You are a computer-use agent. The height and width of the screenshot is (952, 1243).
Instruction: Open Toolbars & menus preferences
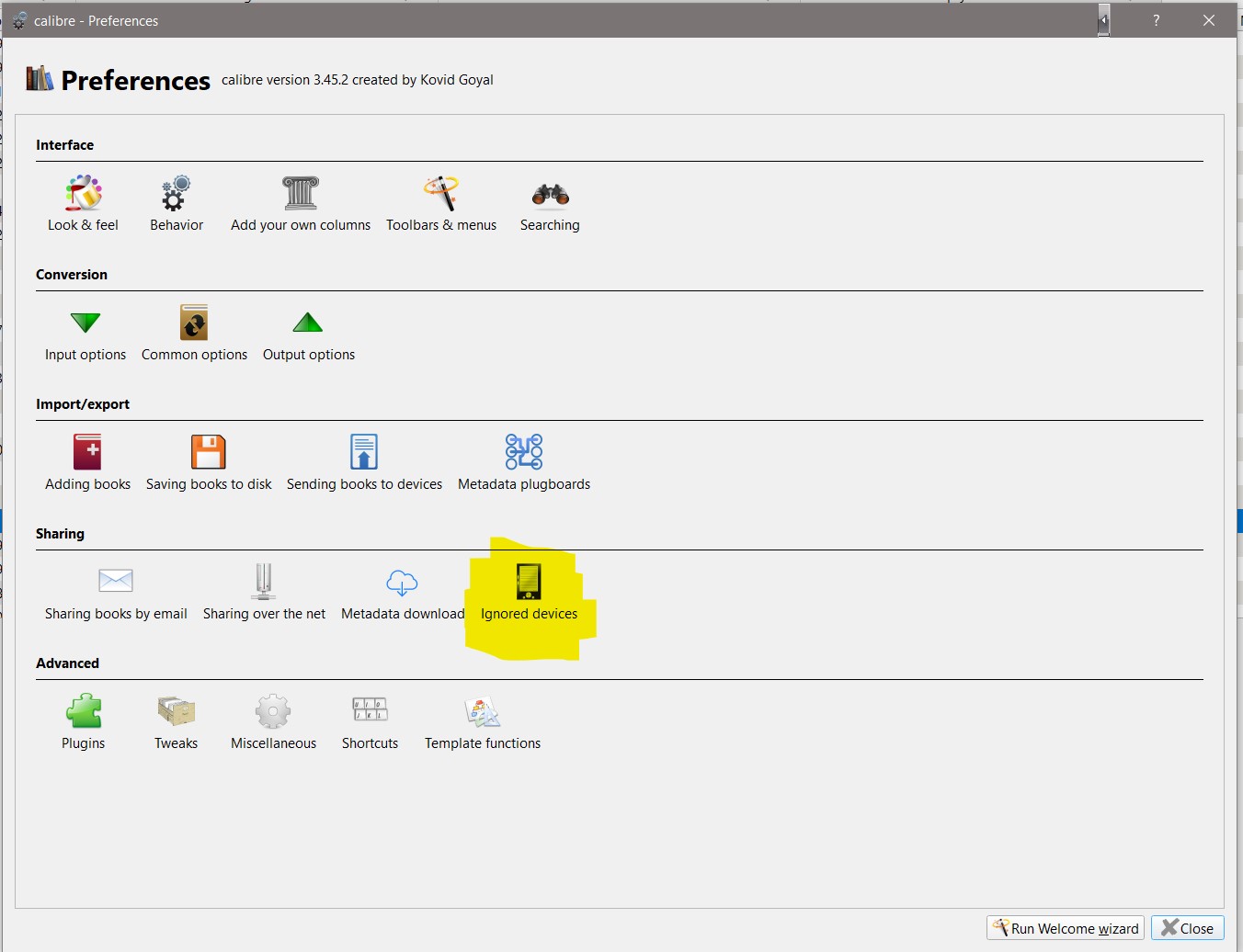pos(441,204)
